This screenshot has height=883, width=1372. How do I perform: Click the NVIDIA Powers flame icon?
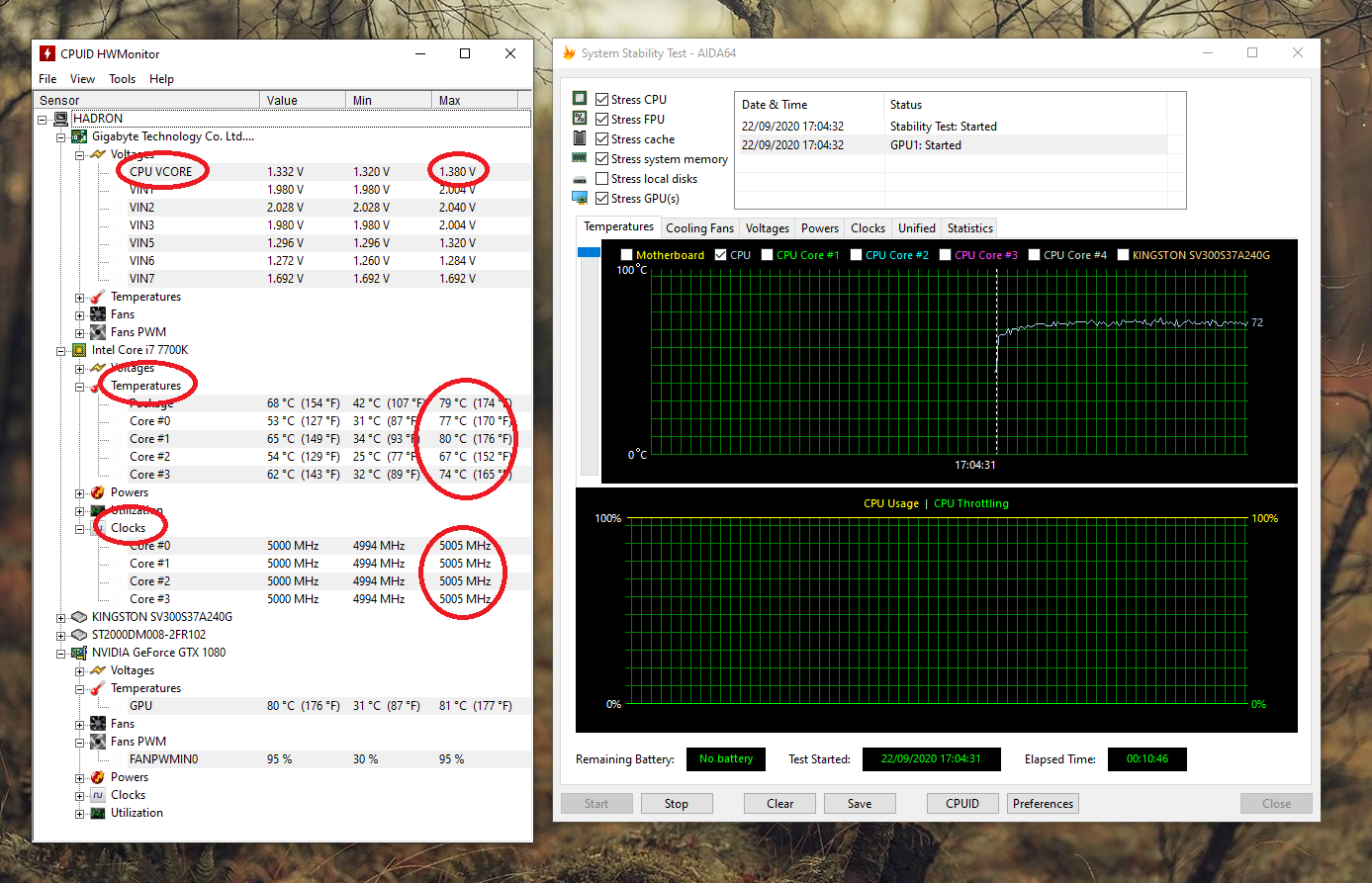98,777
